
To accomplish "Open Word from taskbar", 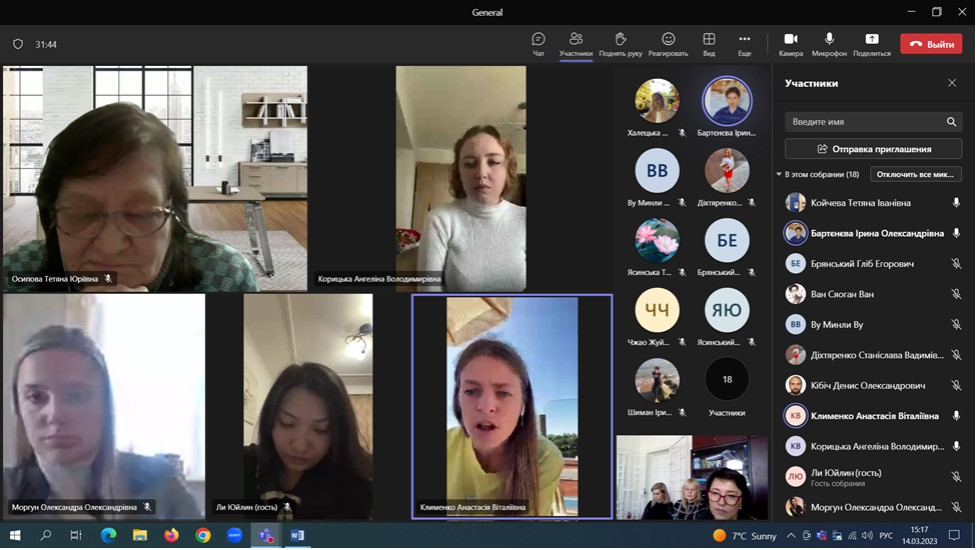I will [297, 536].
